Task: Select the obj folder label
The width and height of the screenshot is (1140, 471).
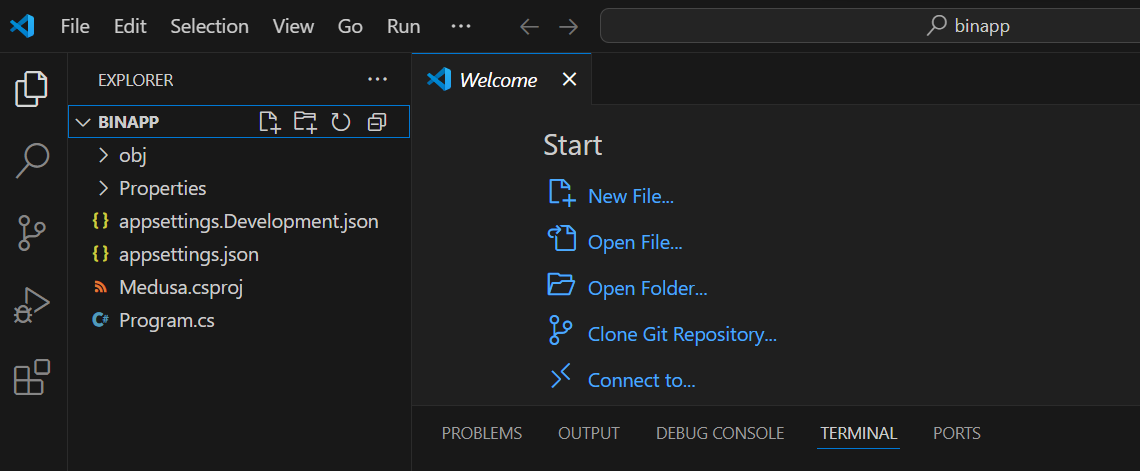Action: (x=133, y=156)
